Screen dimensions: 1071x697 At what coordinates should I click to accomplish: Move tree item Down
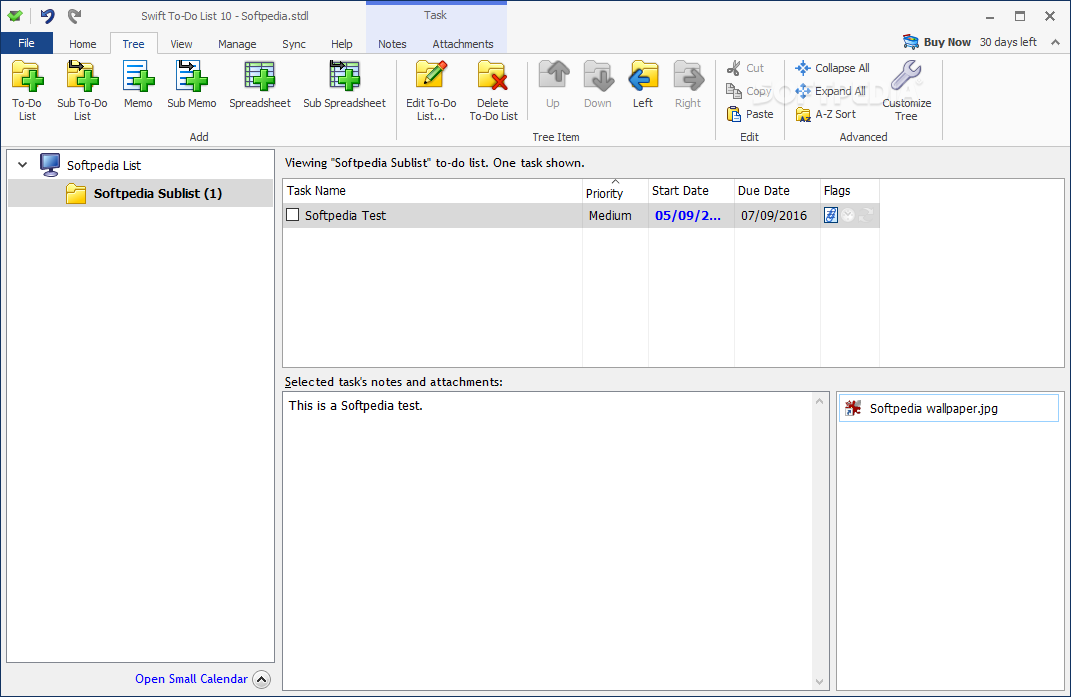(598, 85)
